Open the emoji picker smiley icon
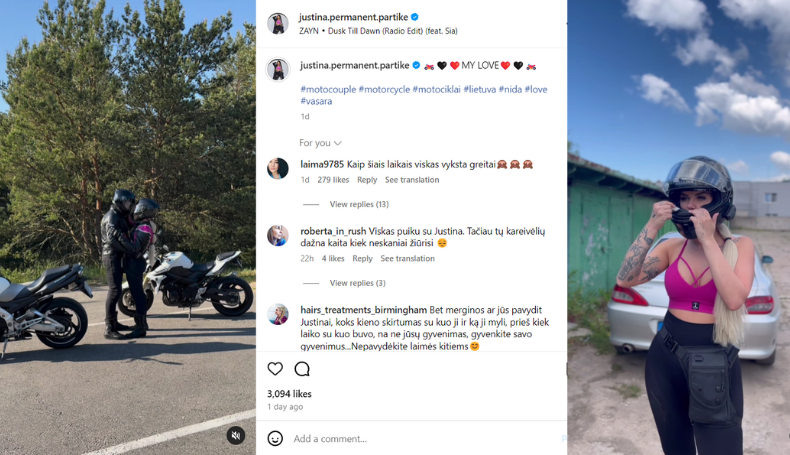The height and width of the screenshot is (455, 790). pyautogui.click(x=275, y=438)
